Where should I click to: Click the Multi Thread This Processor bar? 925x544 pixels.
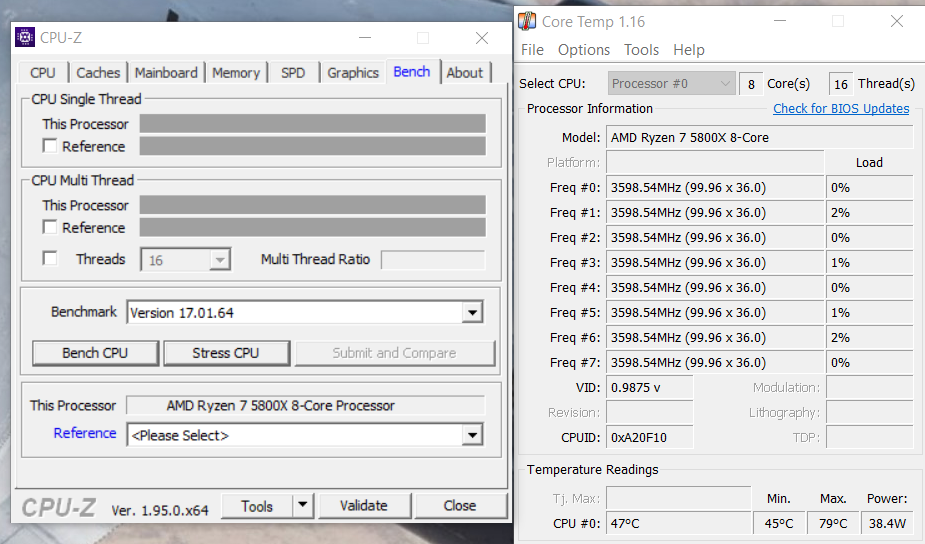pos(313,205)
